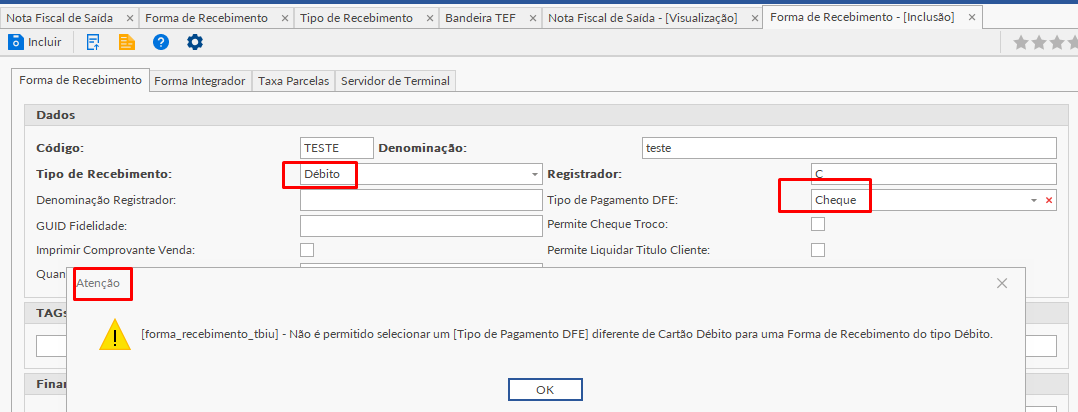Click the yellow warning triangle icon
The height and width of the screenshot is (412, 1078).
click(115, 335)
